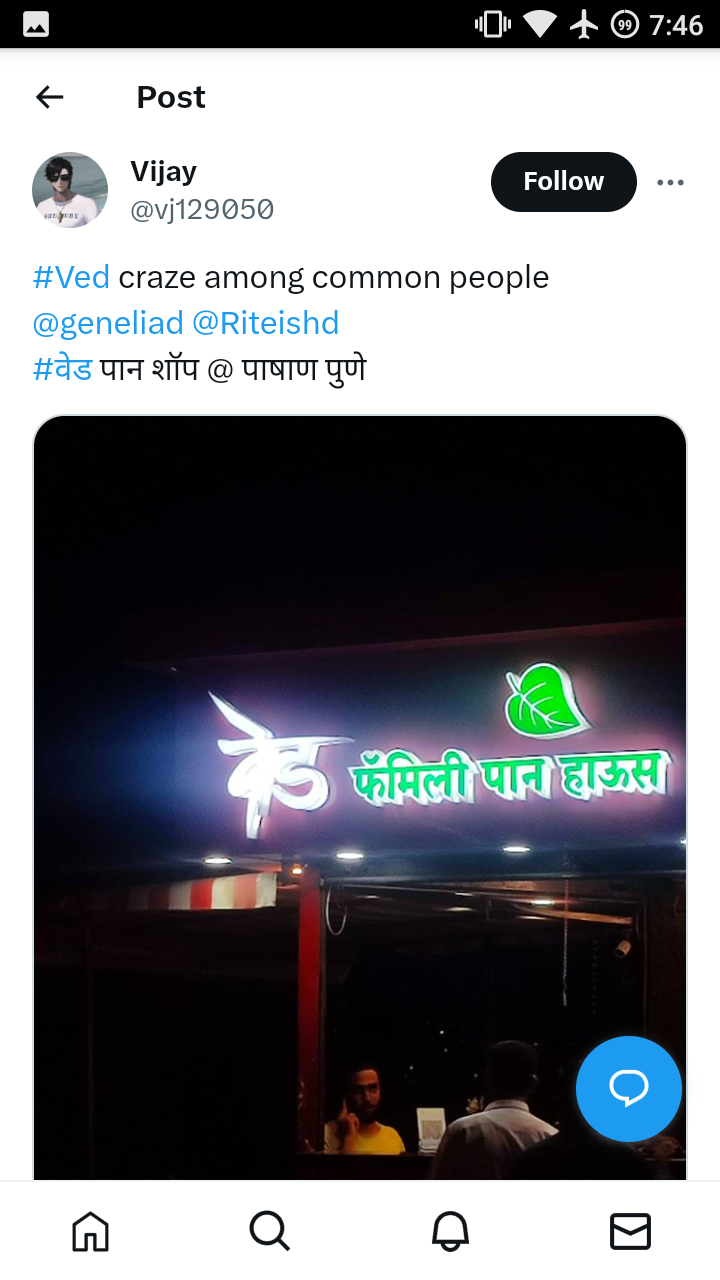View the pan shop photo fullscreen
The width and height of the screenshot is (720, 1280).
360,798
